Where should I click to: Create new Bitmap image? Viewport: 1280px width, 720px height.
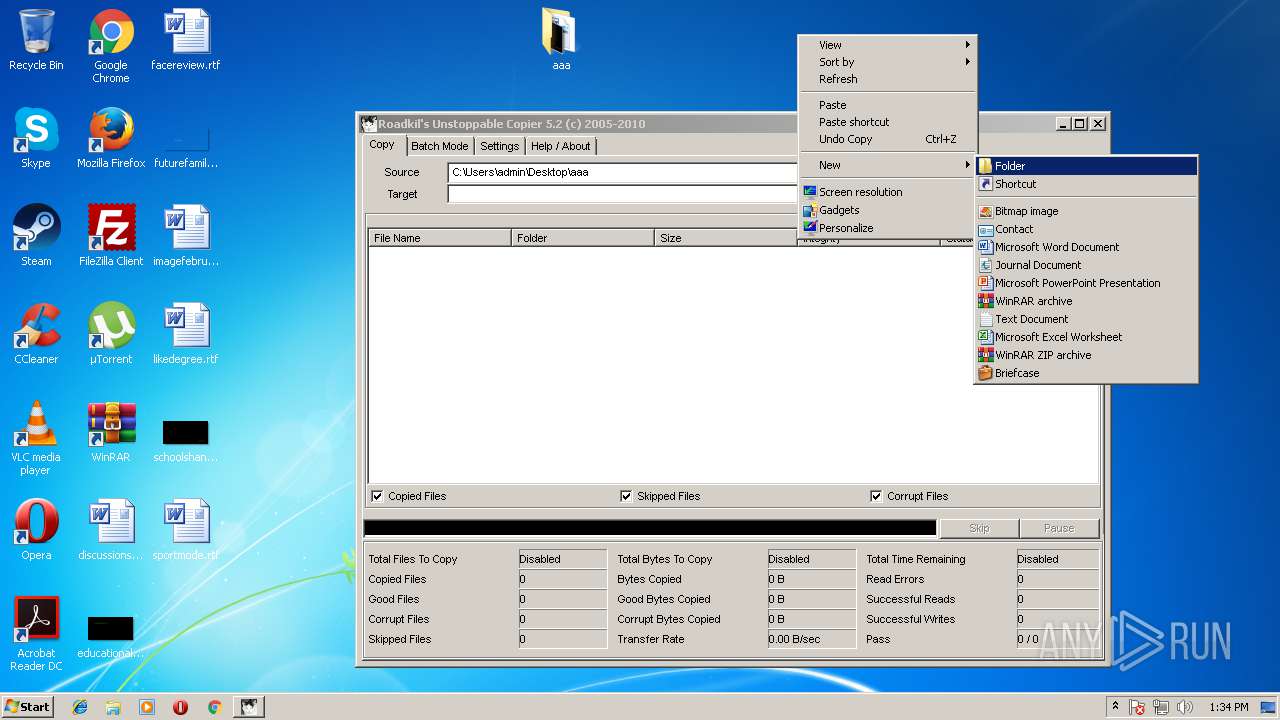click(x=1086, y=211)
